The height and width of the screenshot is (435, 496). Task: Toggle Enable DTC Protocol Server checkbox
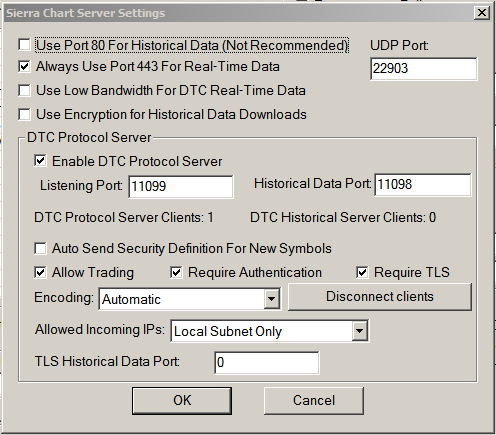pyautogui.click(x=40, y=161)
